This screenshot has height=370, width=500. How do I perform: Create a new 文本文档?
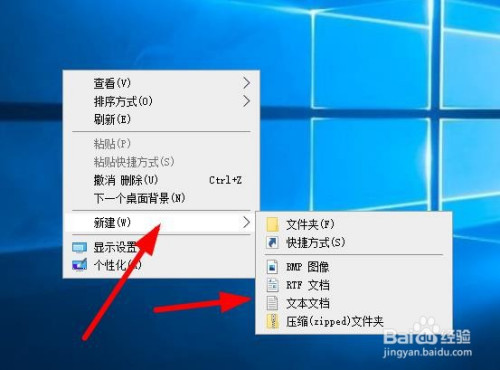tap(353, 303)
